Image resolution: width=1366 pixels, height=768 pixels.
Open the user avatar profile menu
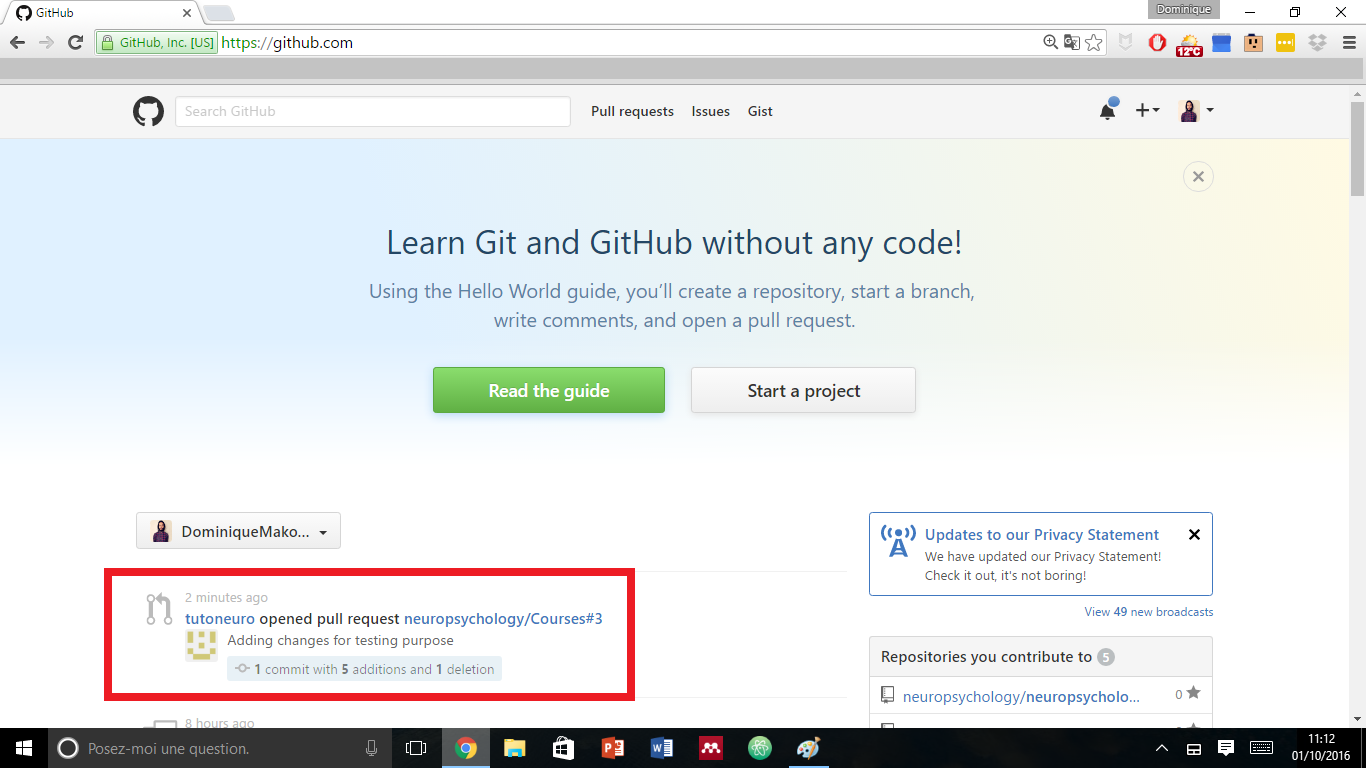pos(1197,111)
